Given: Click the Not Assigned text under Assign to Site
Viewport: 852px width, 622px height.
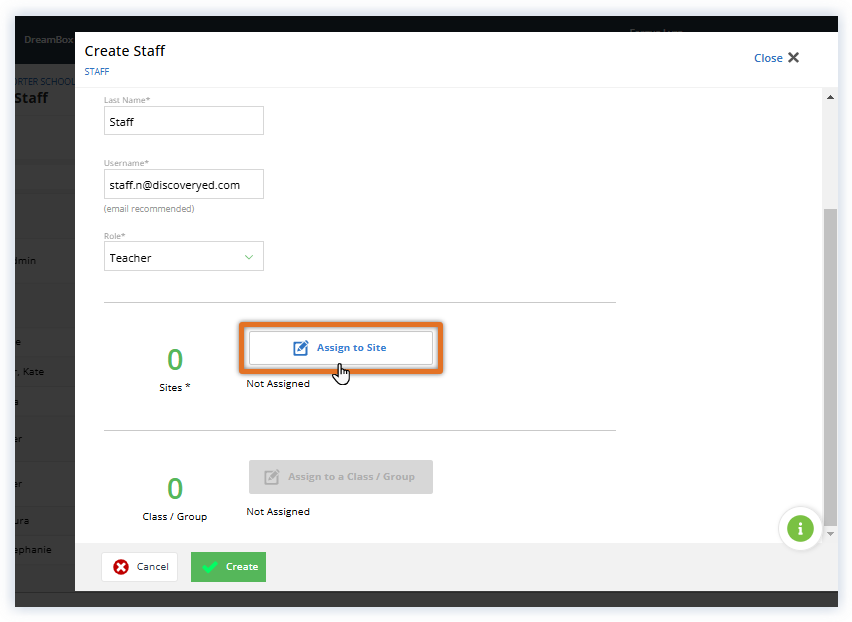Looking at the screenshot, I should [278, 384].
